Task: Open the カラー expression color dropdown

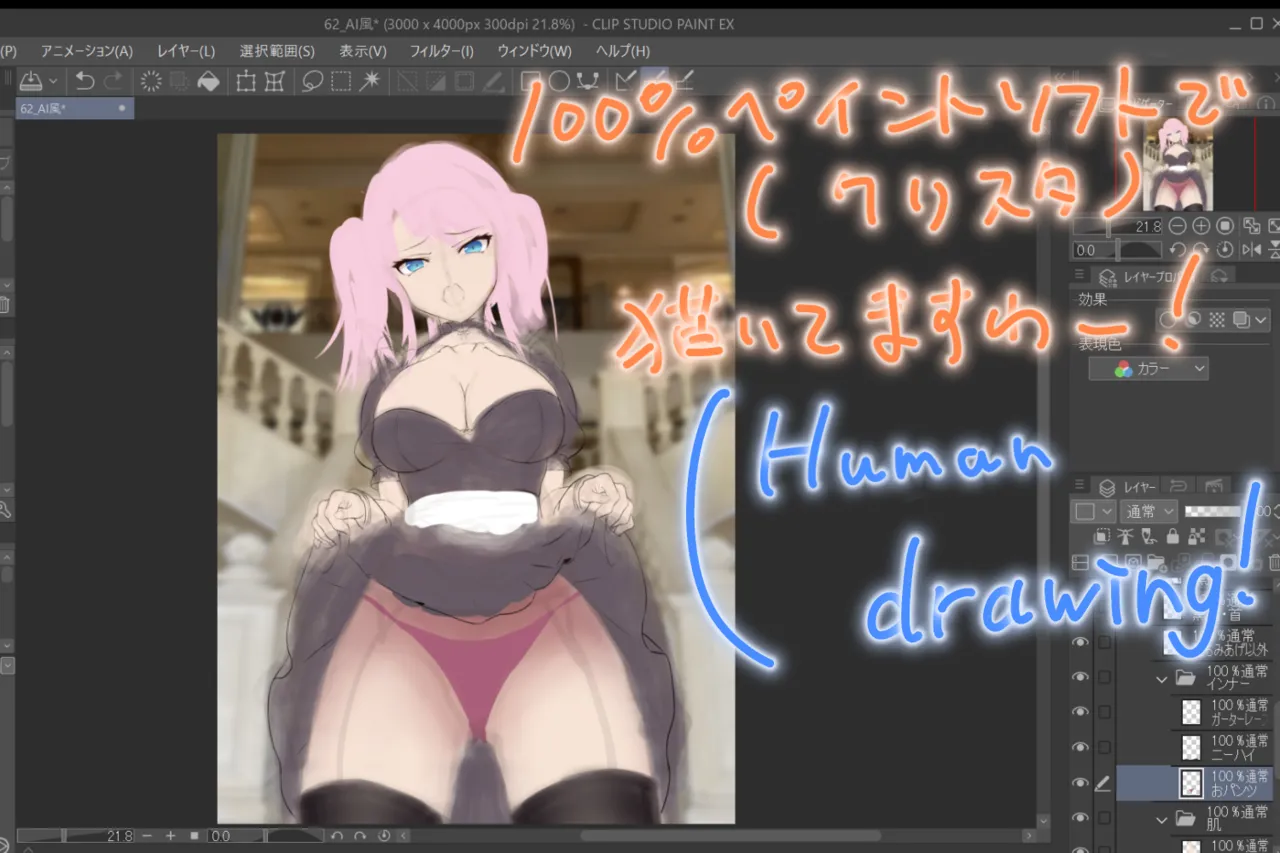Action: pyautogui.click(x=1148, y=368)
